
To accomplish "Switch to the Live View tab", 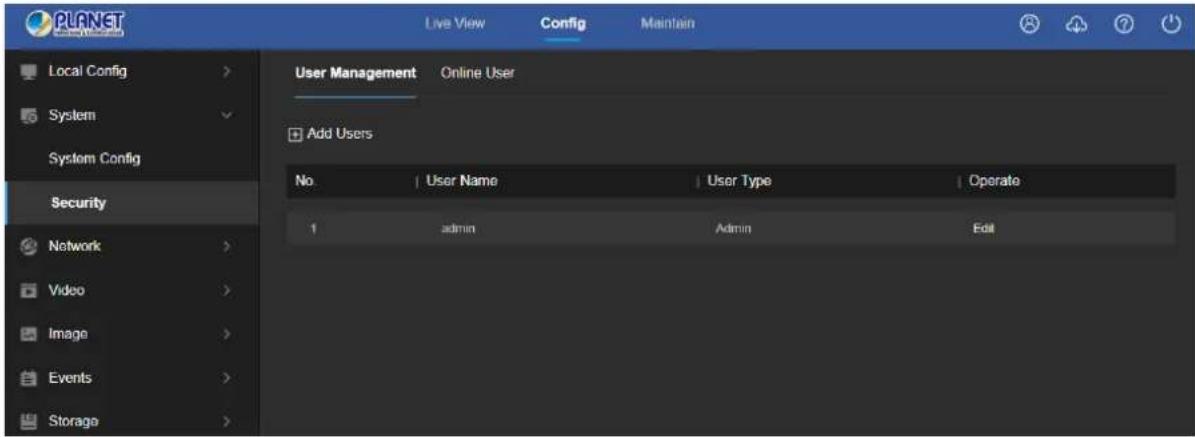I will [x=454, y=24].
